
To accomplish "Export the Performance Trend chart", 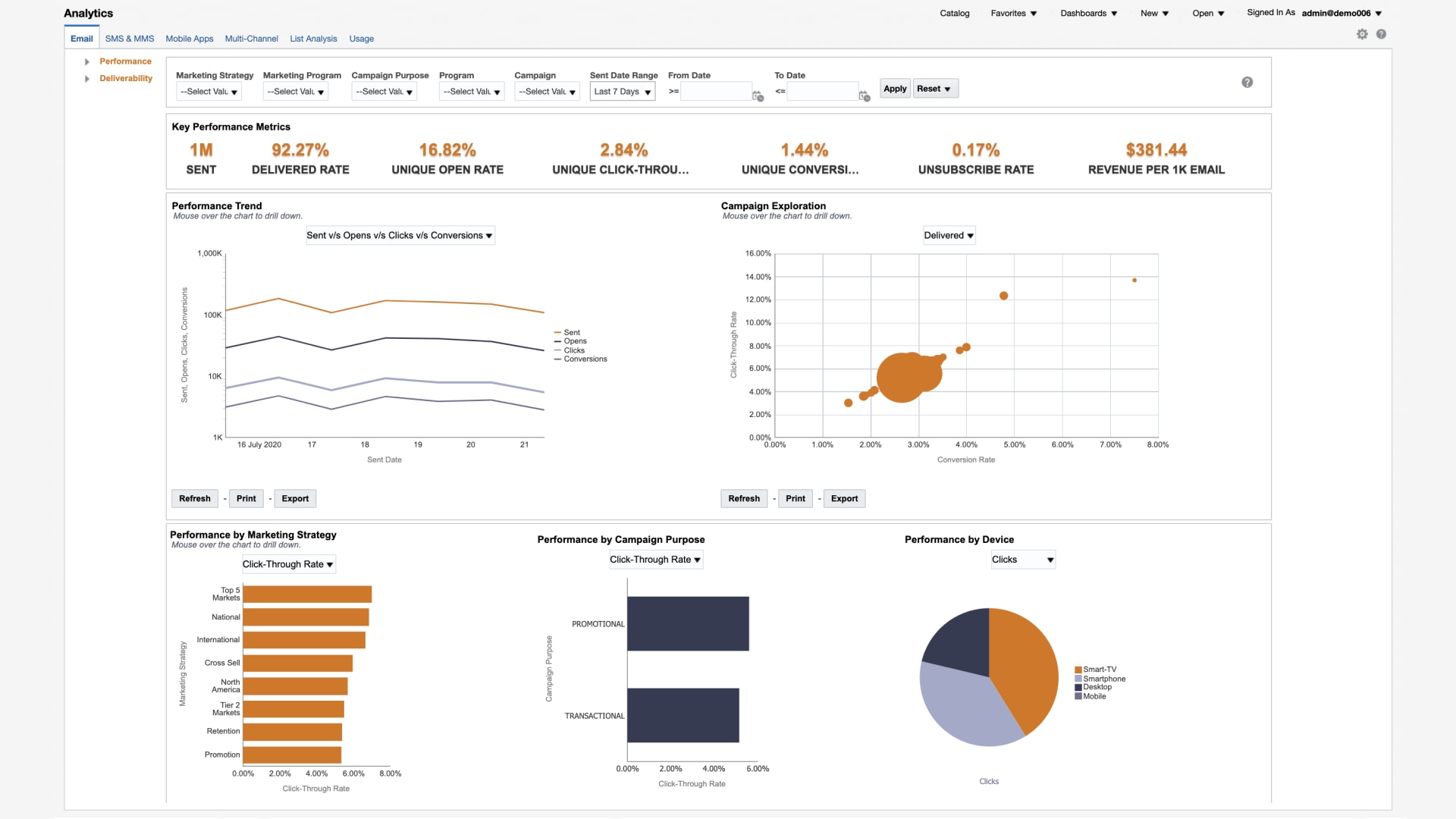I will 294,498.
